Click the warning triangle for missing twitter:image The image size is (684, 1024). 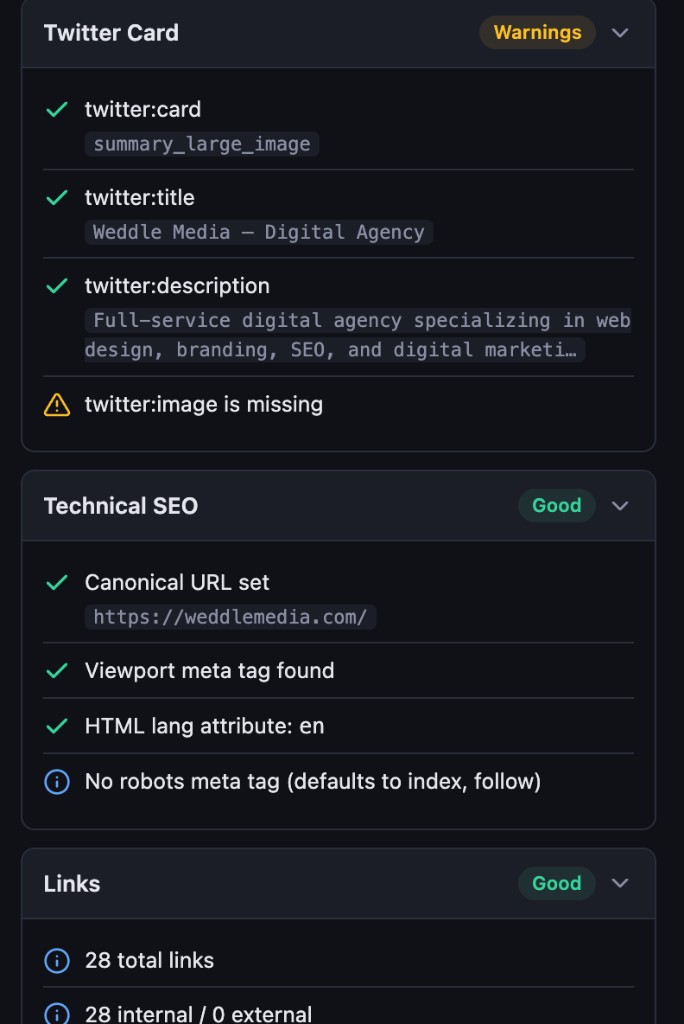click(x=57, y=404)
